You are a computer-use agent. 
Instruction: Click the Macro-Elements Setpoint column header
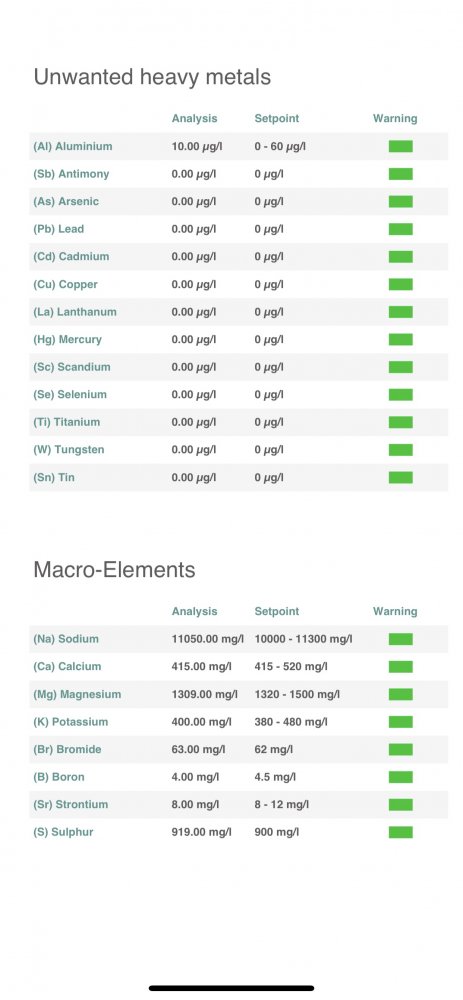click(x=277, y=612)
